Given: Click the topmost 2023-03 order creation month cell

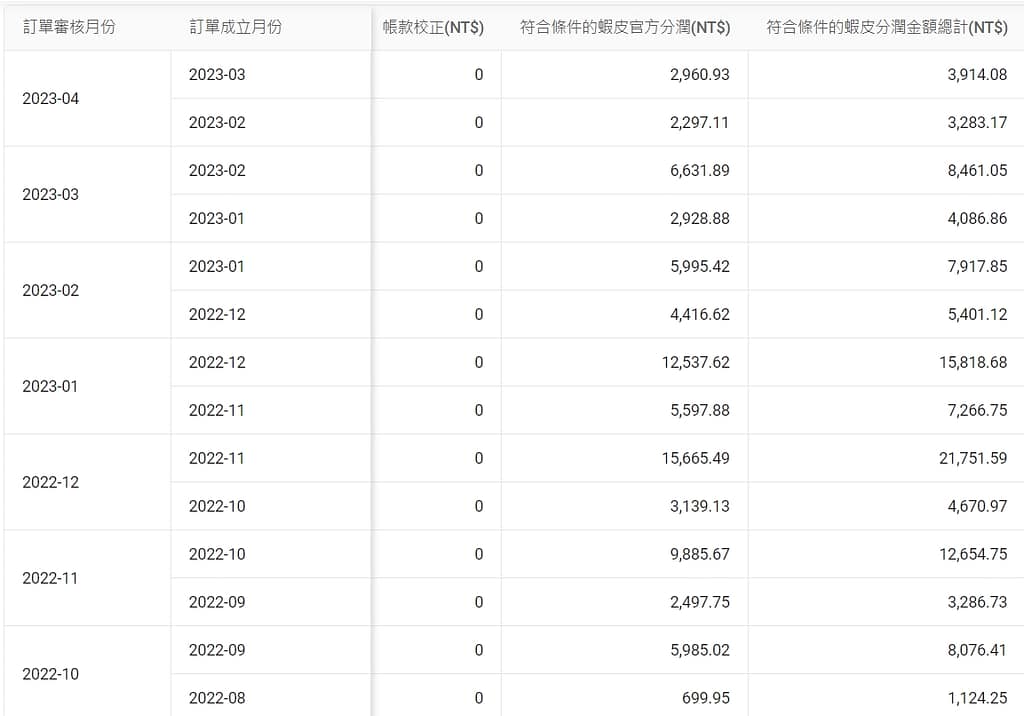Looking at the screenshot, I should (217, 74).
